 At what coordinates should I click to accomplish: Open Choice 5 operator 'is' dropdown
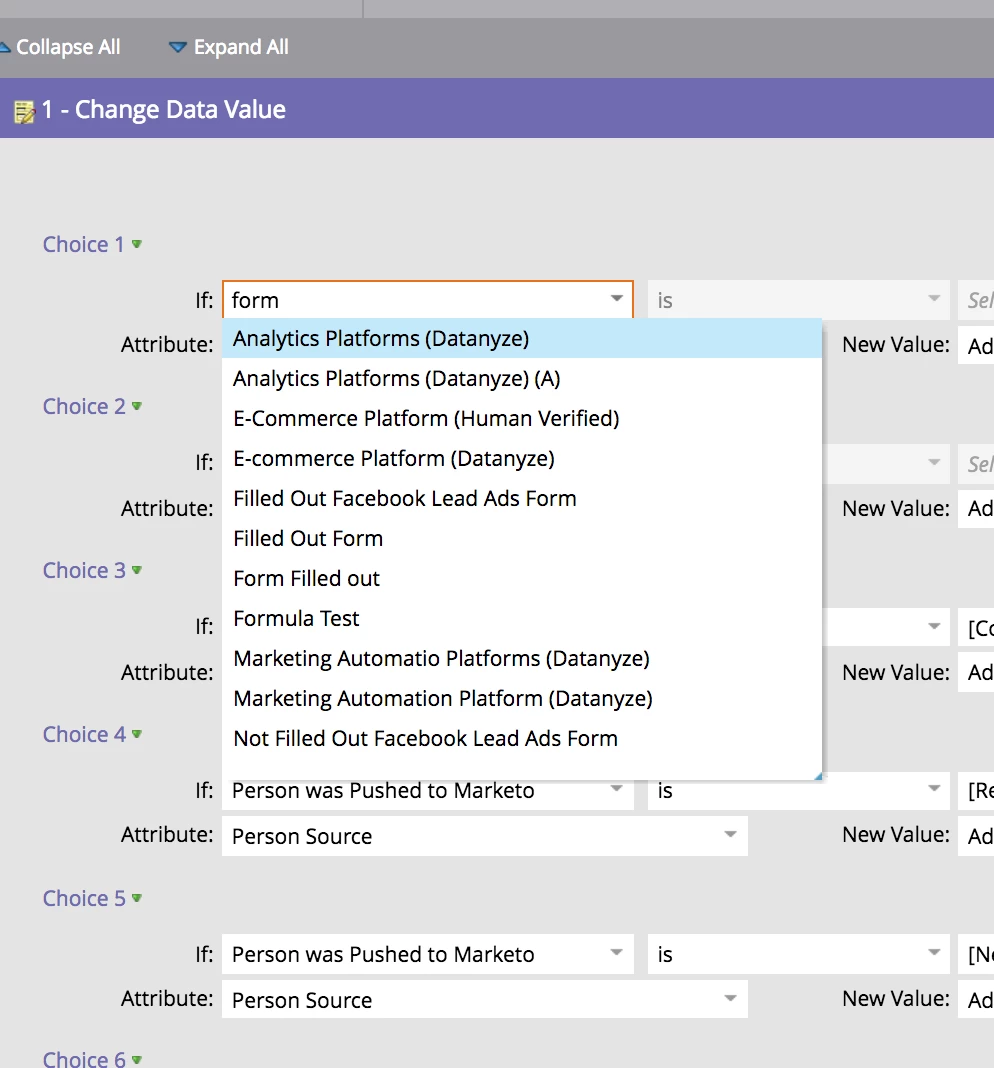tap(935, 955)
